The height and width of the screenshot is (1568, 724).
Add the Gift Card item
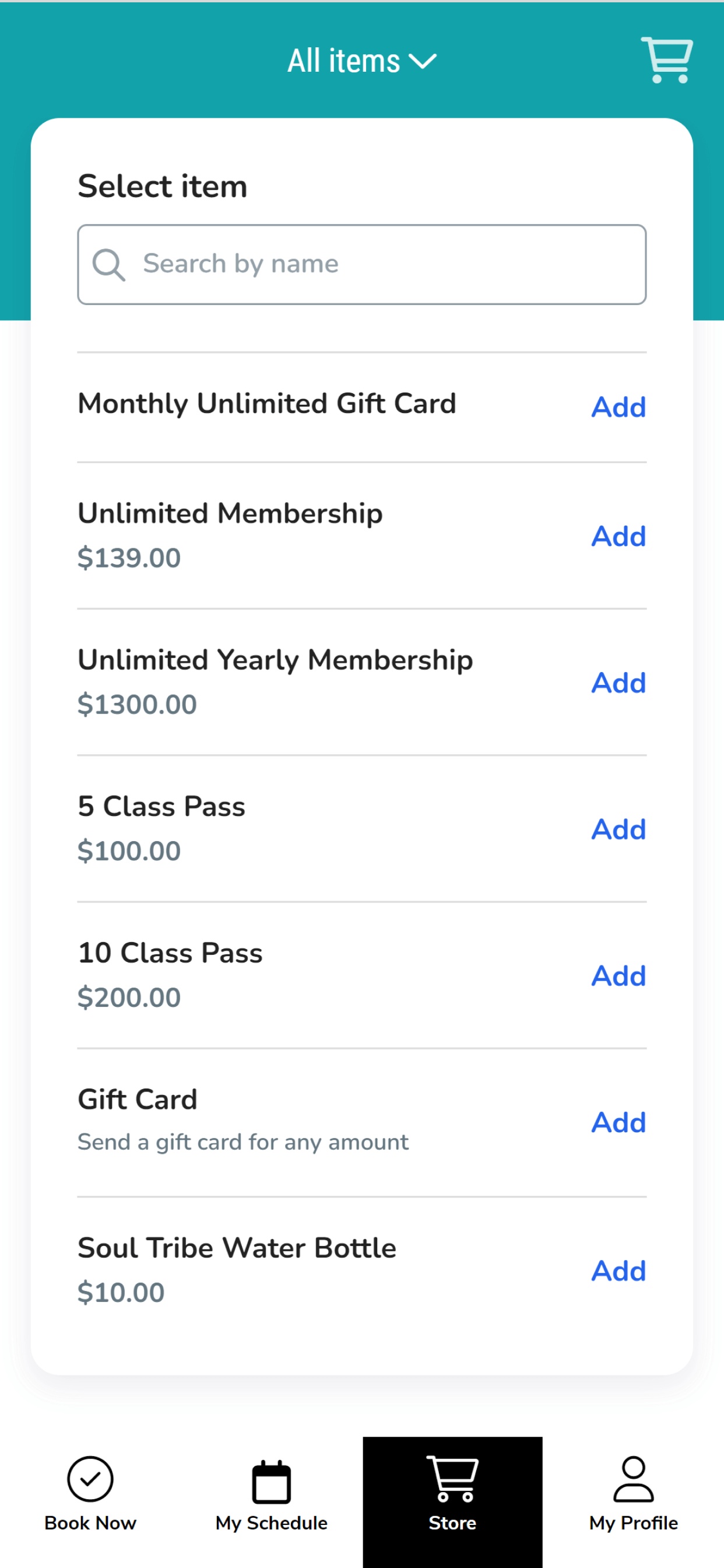click(x=618, y=1122)
